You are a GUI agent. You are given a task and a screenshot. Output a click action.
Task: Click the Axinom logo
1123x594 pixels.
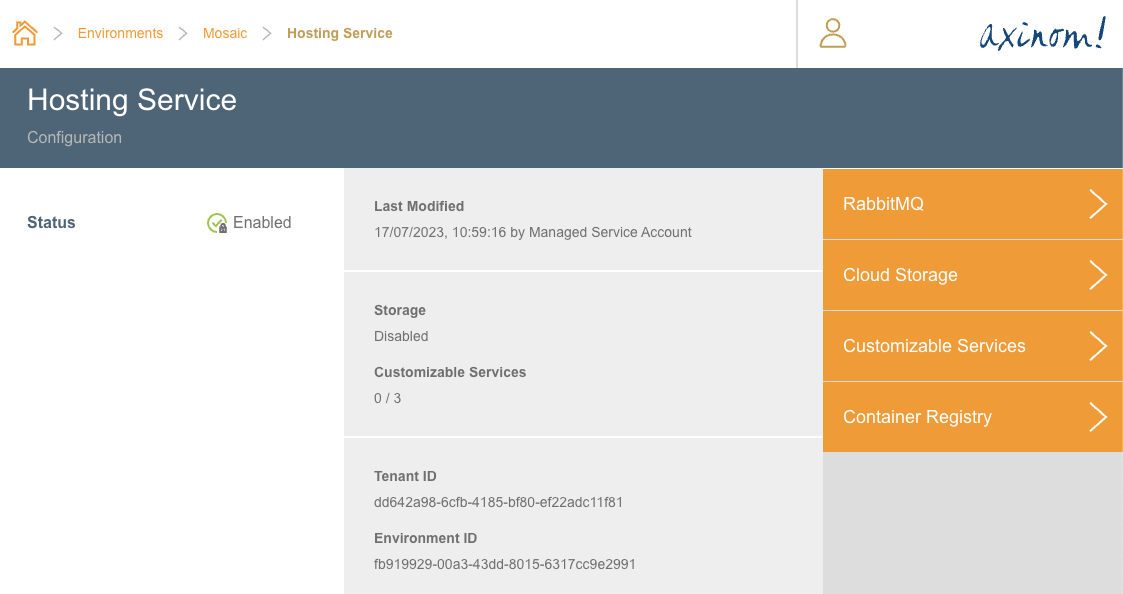point(1043,33)
